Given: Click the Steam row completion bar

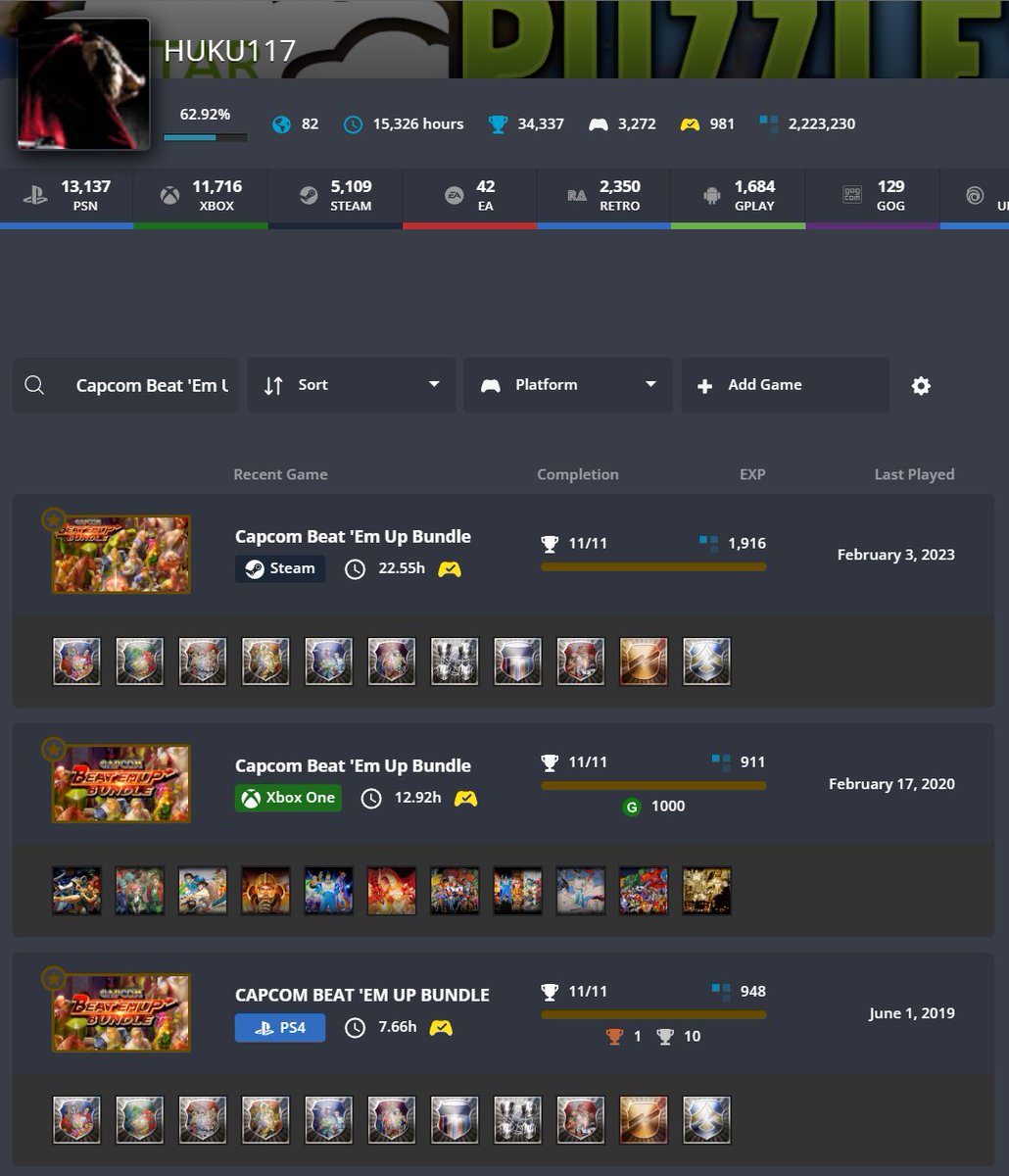Looking at the screenshot, I should 653,566.
